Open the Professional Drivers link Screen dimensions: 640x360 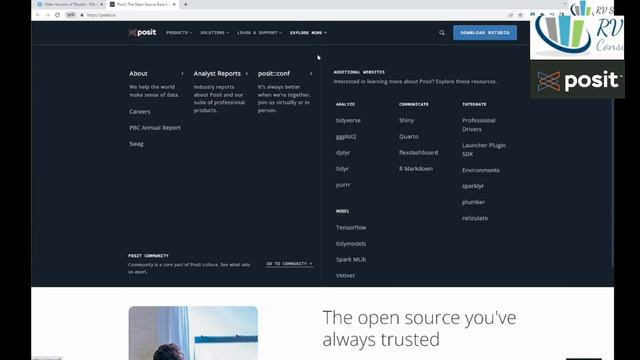[x=479, y=124]
